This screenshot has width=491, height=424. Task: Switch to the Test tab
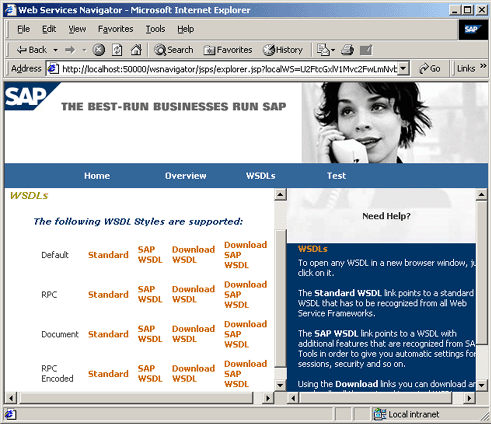336,176
